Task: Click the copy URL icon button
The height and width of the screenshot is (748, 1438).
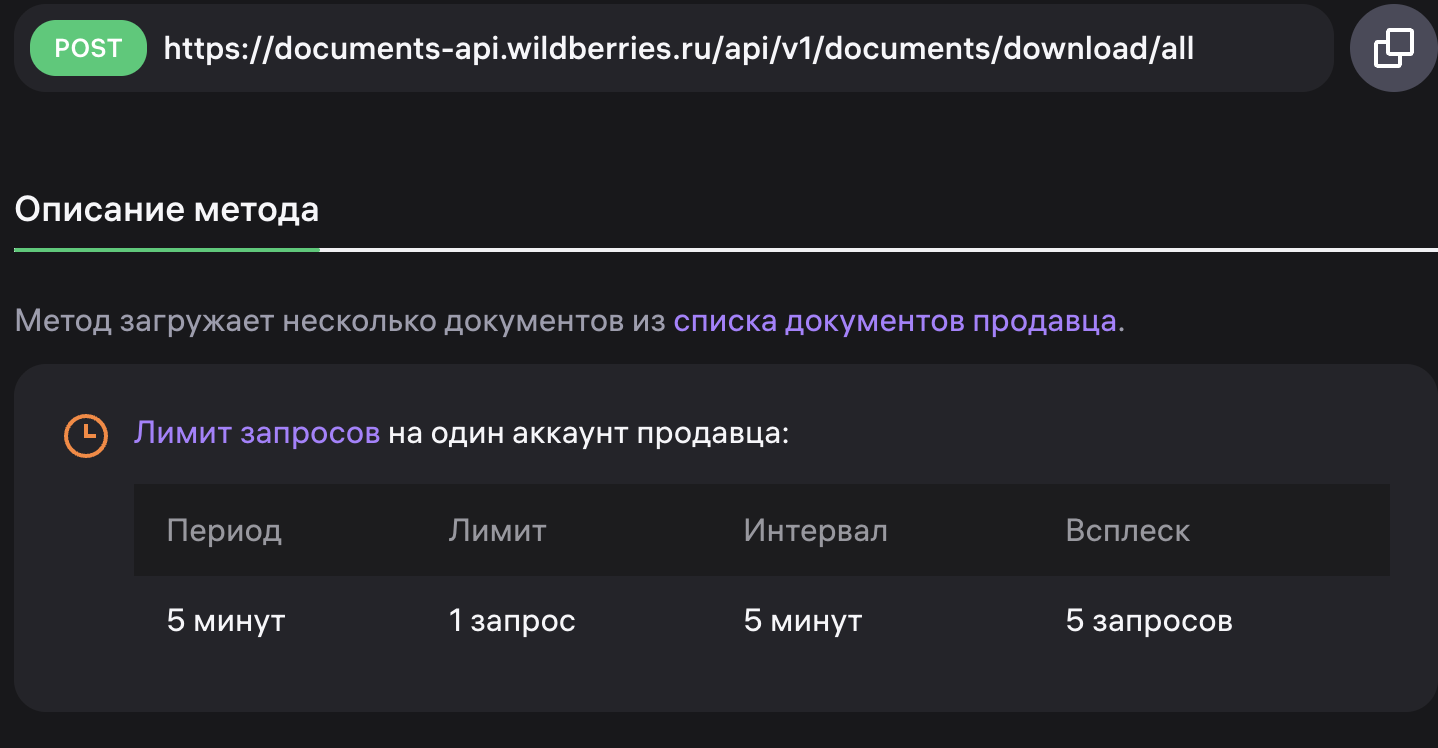Action: (x=1394, y=48)
